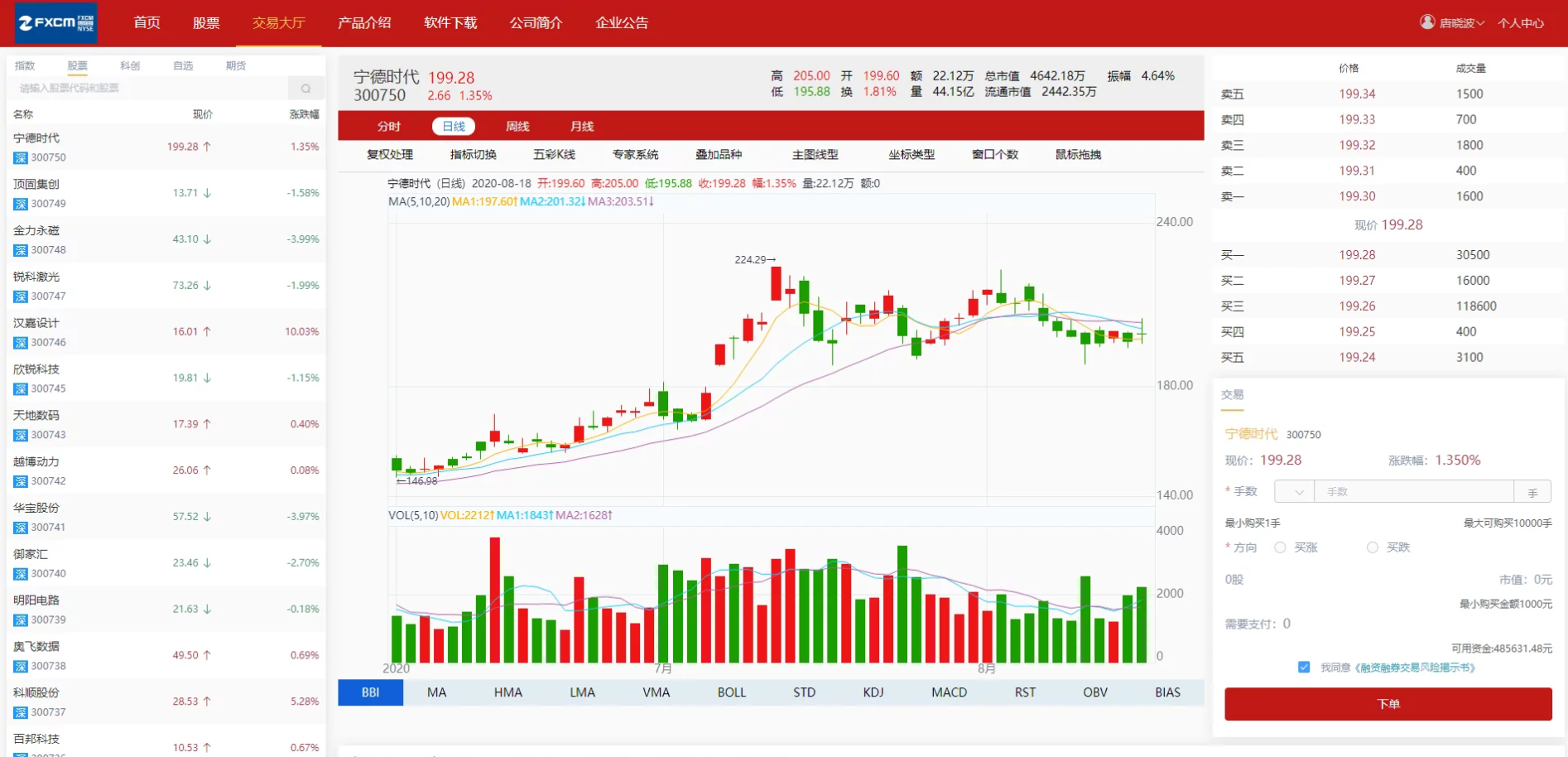Click the user avatar icon
Image resolution: width=1568 pixels, height=757 pixels.
1427,22
